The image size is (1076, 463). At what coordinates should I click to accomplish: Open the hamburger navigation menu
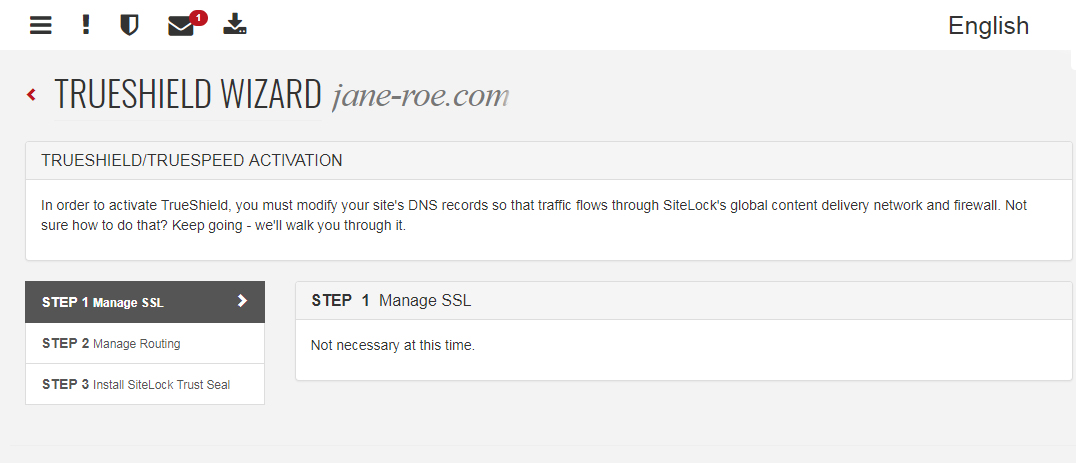(x=40, y=25)
